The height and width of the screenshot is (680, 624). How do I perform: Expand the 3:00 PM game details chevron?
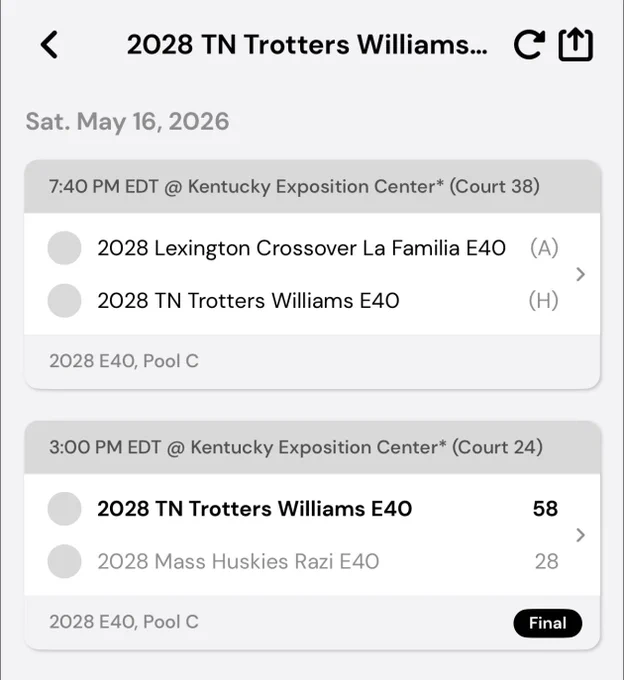(x=581, y=535)
